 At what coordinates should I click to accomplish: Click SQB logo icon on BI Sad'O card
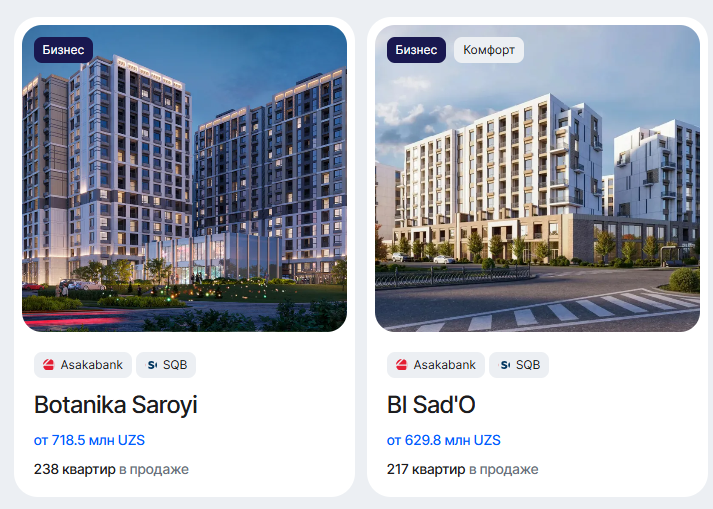[x=505, y=365]
